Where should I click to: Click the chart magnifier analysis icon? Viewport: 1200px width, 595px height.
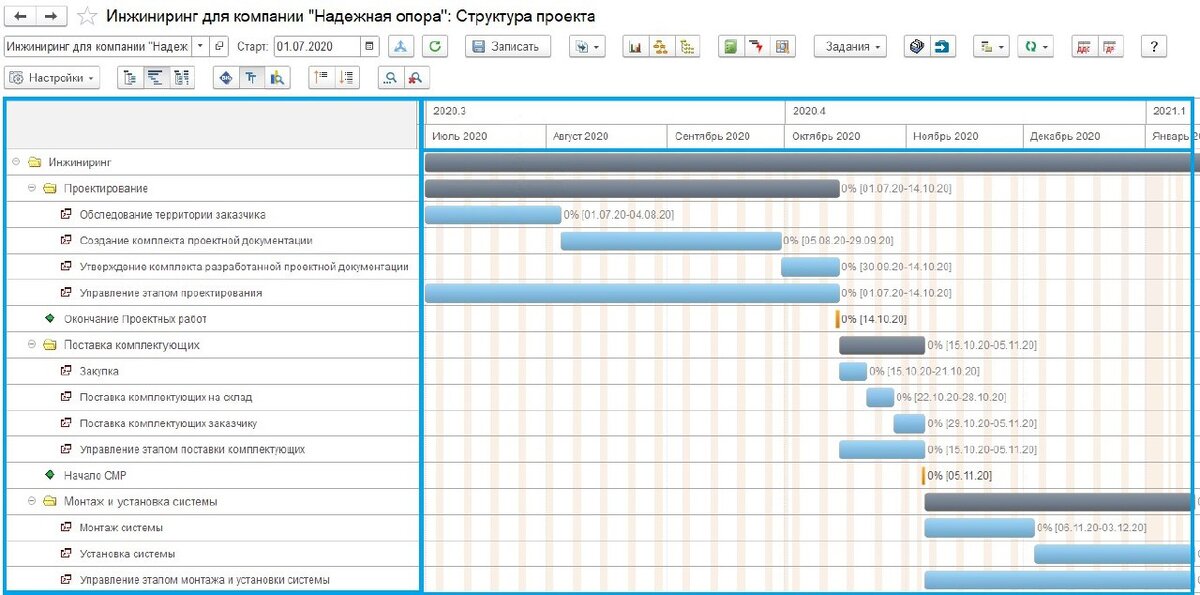278,77
